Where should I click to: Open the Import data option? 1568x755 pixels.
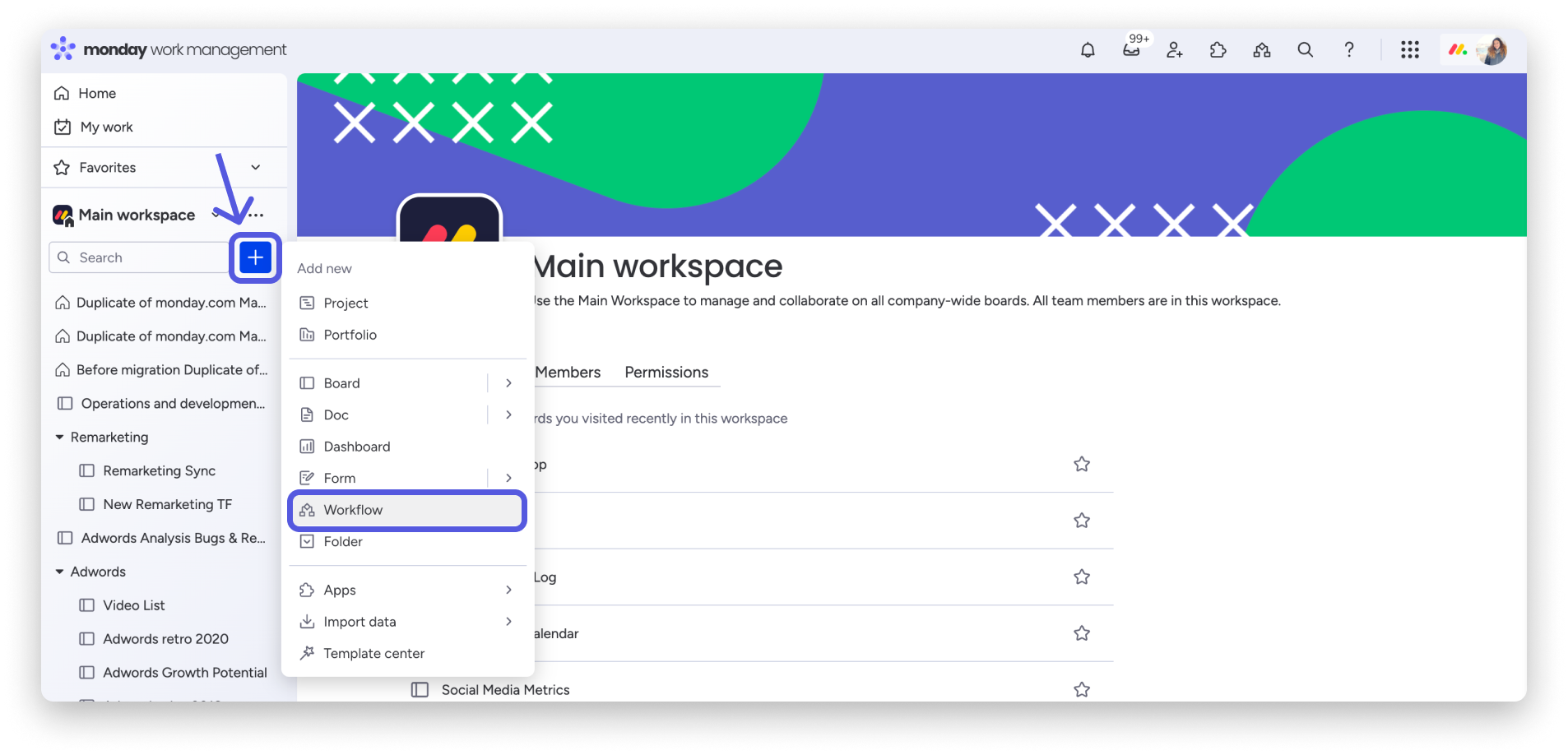pyautogui.click(x=359, y=622)
